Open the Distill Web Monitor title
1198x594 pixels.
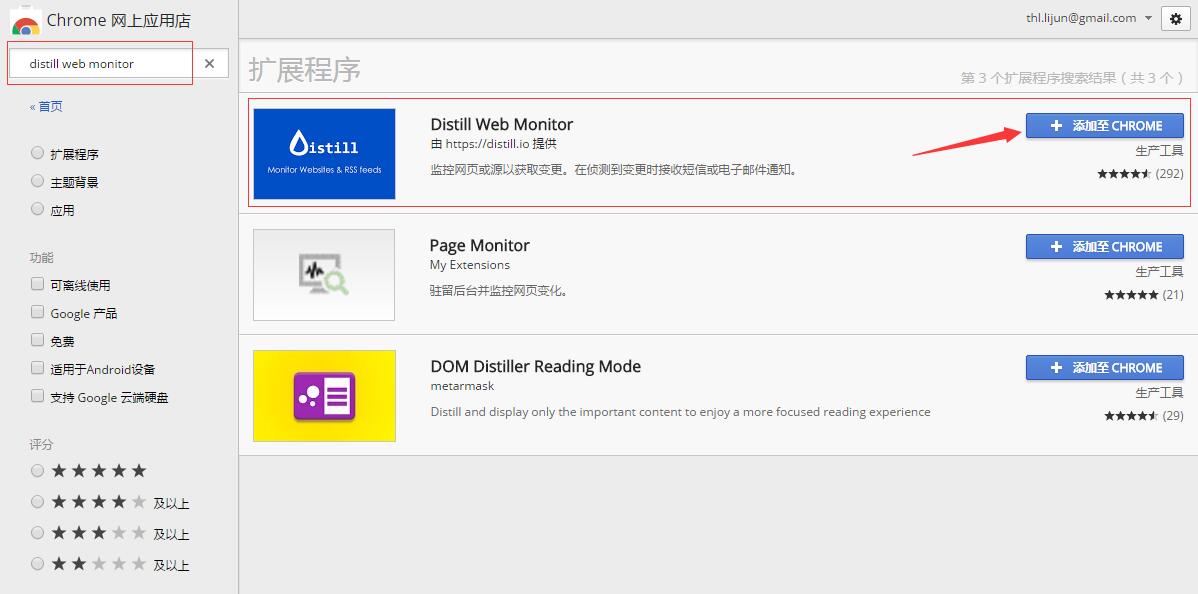pos(501,124)
